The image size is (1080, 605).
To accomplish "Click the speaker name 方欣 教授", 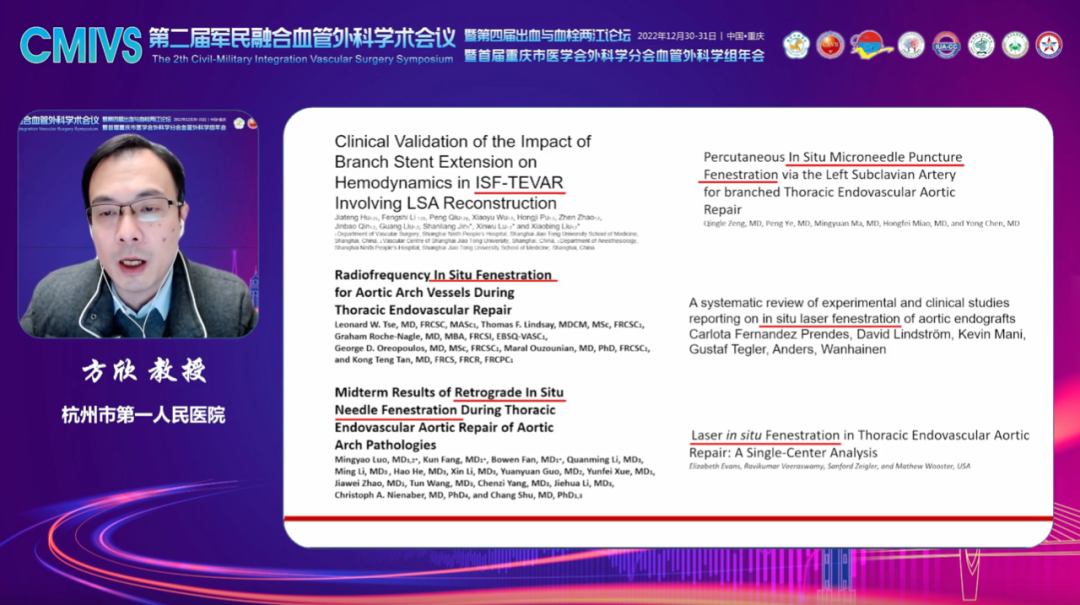I will pos(144,371).
